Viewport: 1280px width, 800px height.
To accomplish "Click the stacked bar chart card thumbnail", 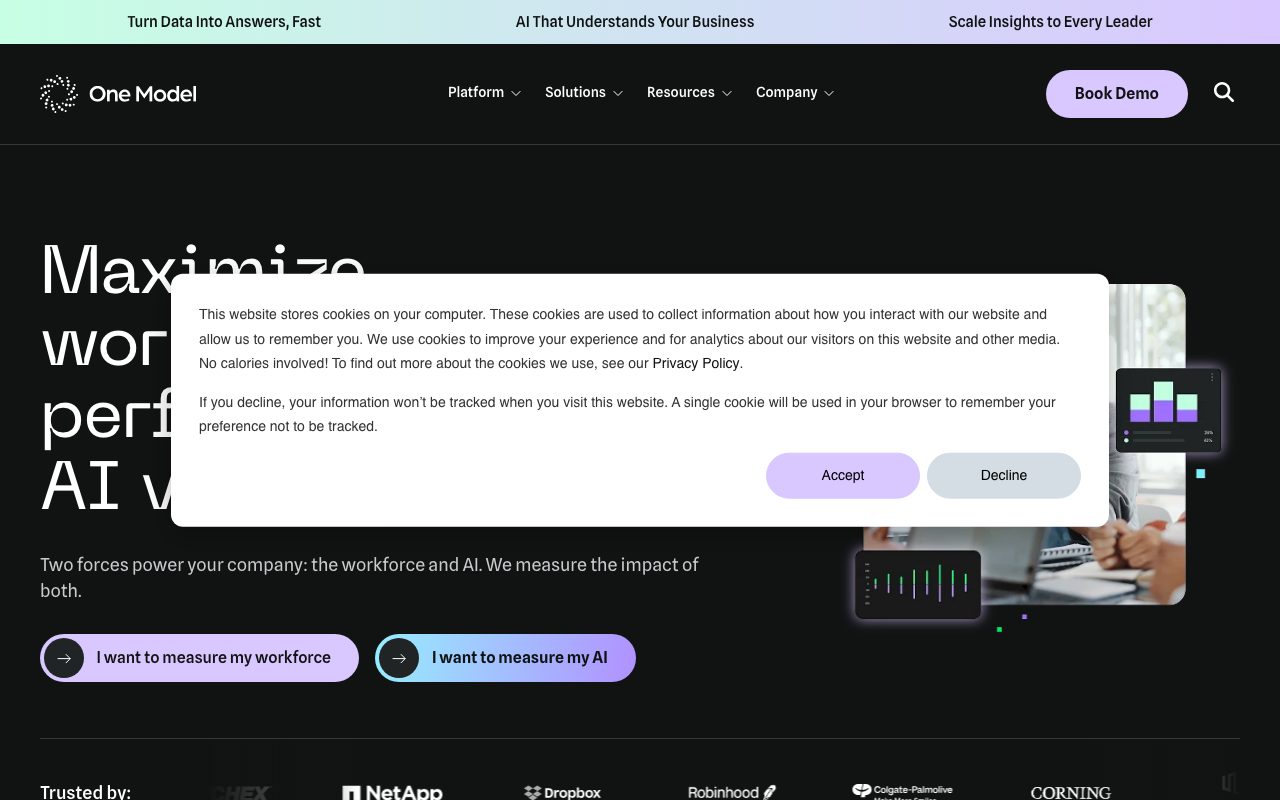I will (1168, 410).
